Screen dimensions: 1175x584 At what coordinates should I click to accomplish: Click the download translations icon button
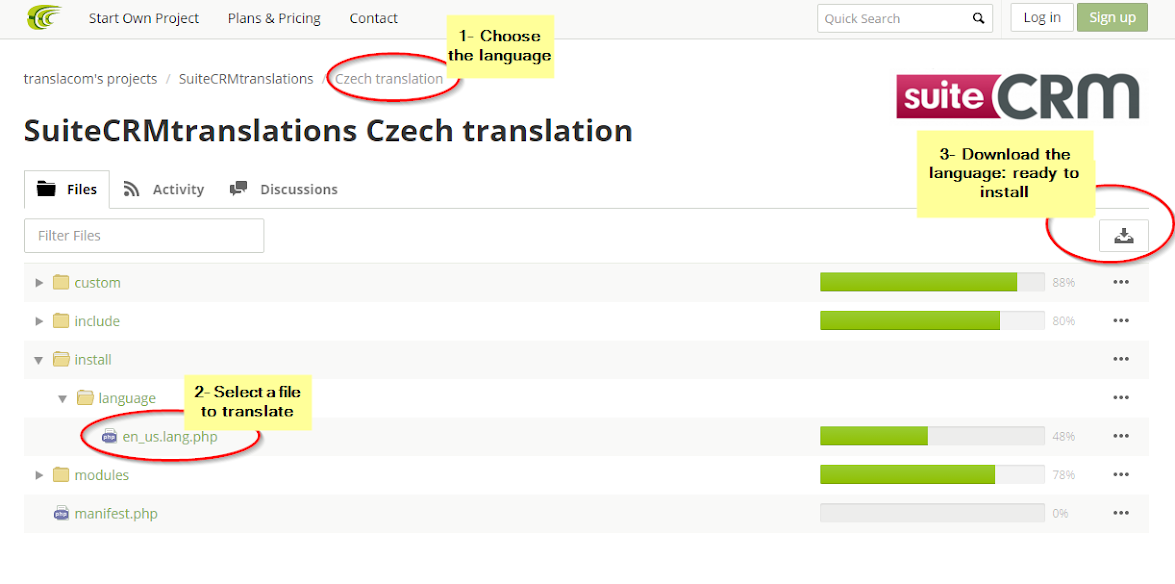(1123, 236)
